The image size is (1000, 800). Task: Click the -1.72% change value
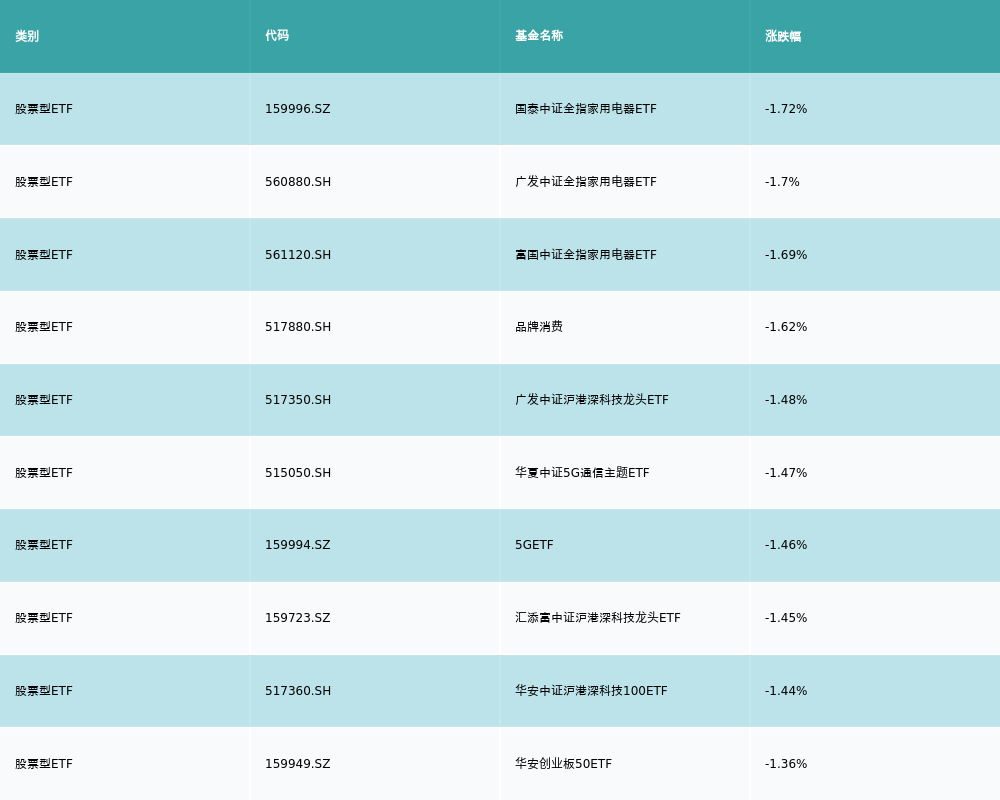click(786, 109)
